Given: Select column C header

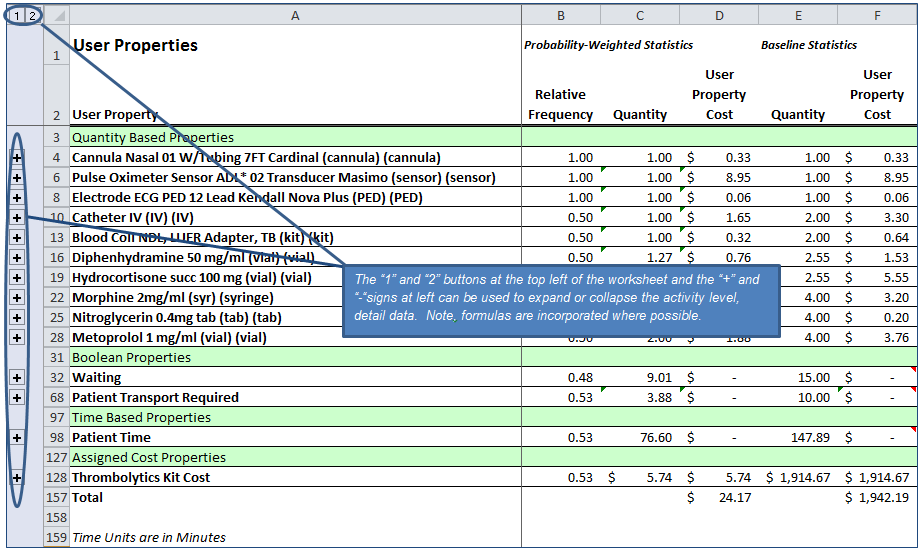Looking at the screenshot, I should pyautogui.click(x=640, y=15).
